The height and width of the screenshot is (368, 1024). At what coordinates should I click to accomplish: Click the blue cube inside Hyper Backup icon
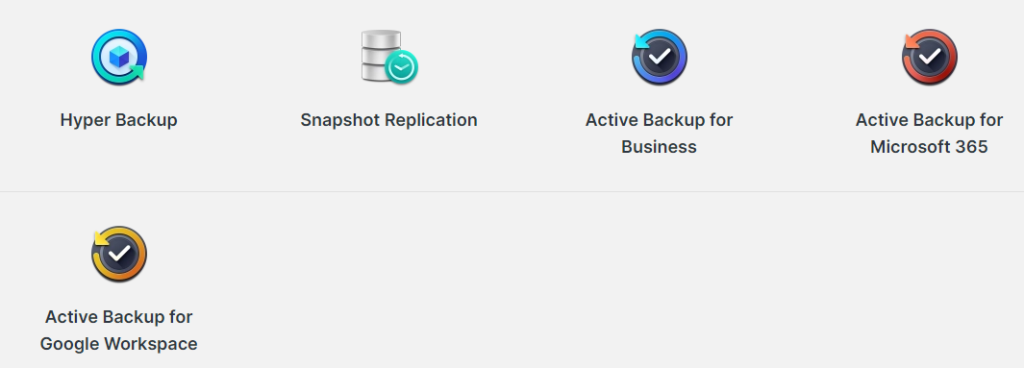point(119,57)
